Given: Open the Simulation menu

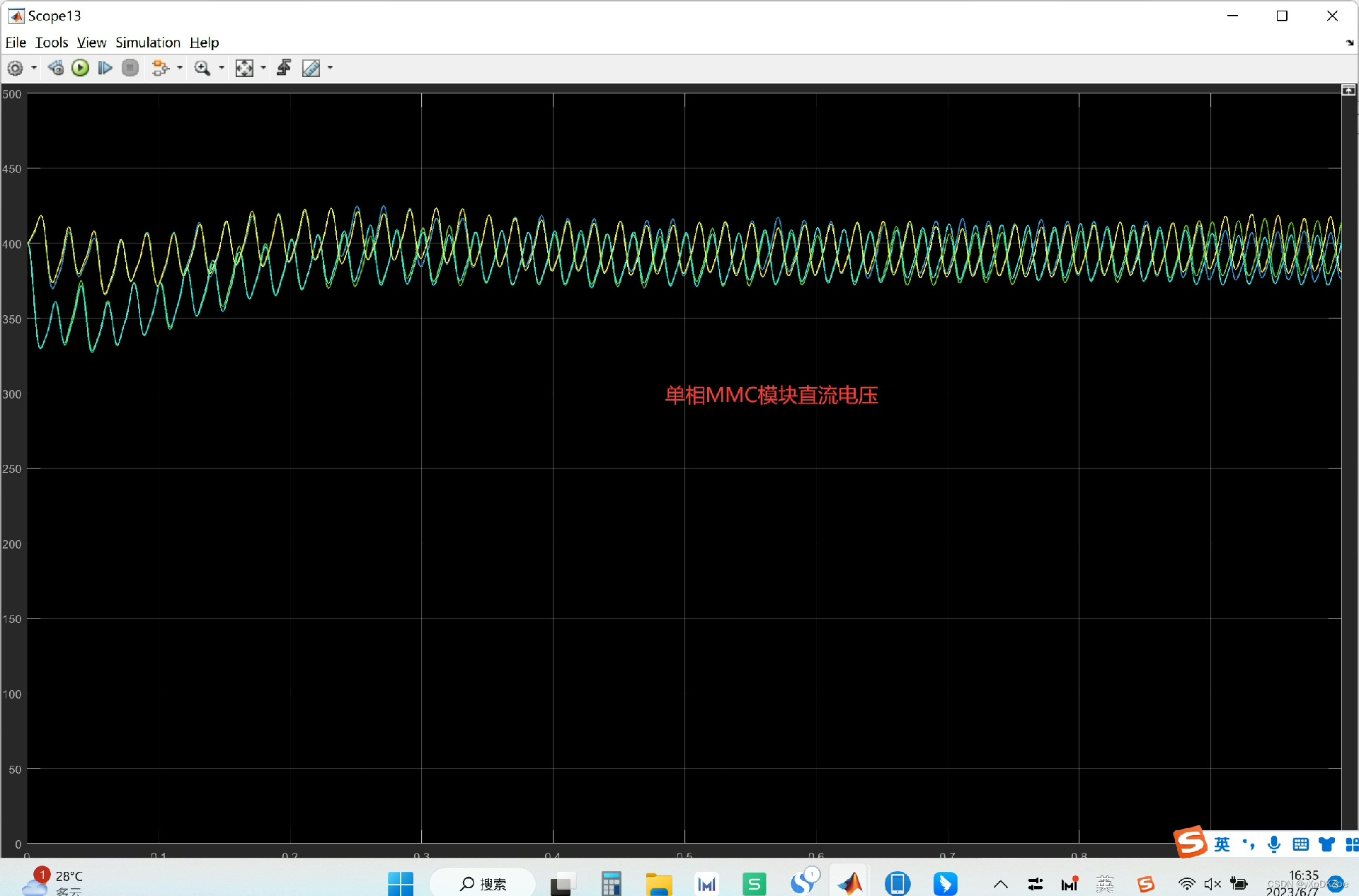Looking at the screenshot, I should (148, 42).
